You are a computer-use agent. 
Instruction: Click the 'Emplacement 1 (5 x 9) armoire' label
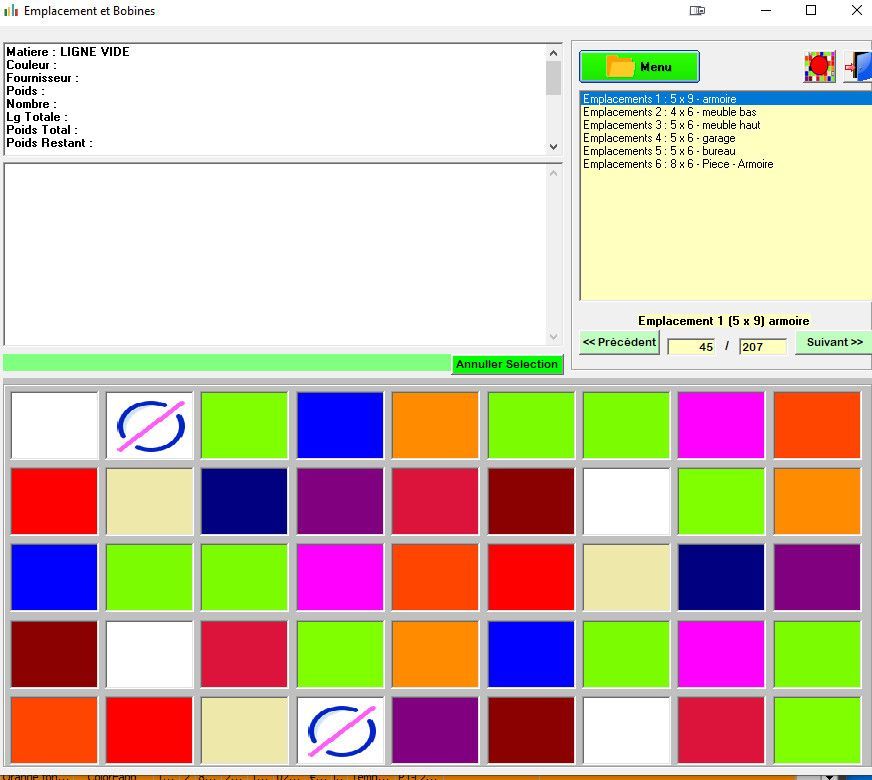[723, 321]
